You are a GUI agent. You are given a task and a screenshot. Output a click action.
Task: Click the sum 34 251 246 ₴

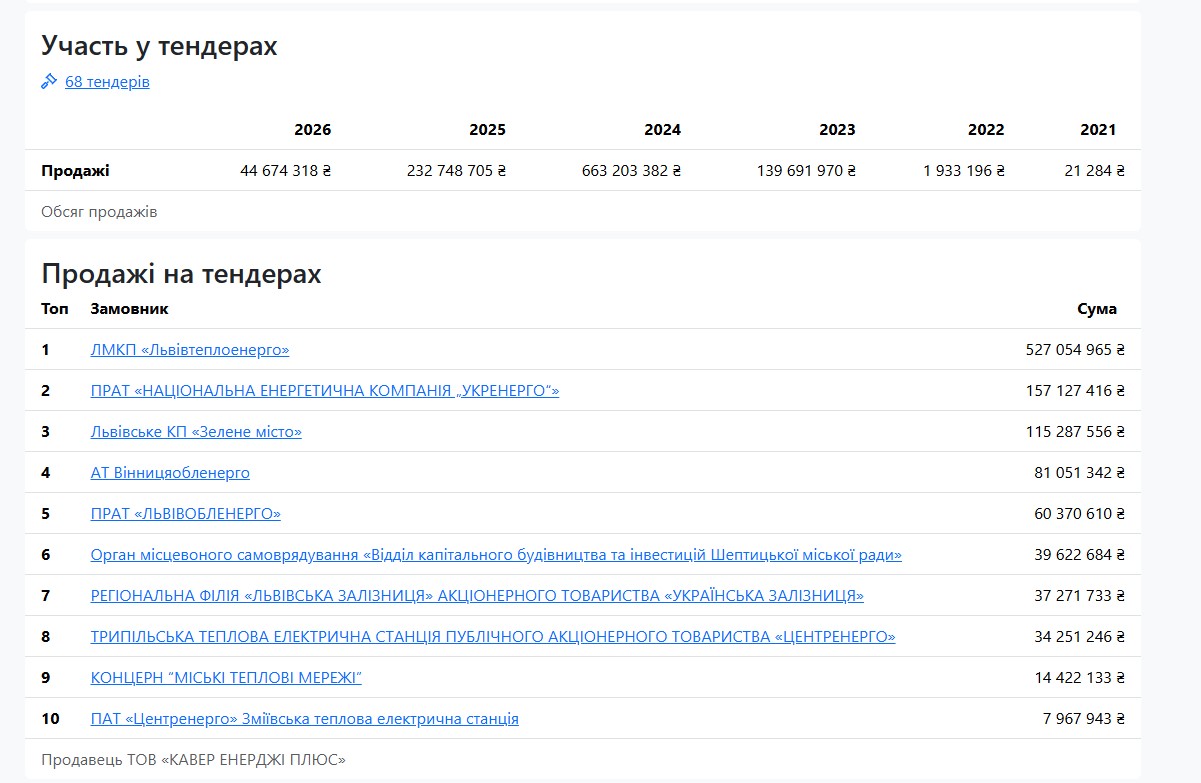pyautogui.click(x=1080, y=637)
